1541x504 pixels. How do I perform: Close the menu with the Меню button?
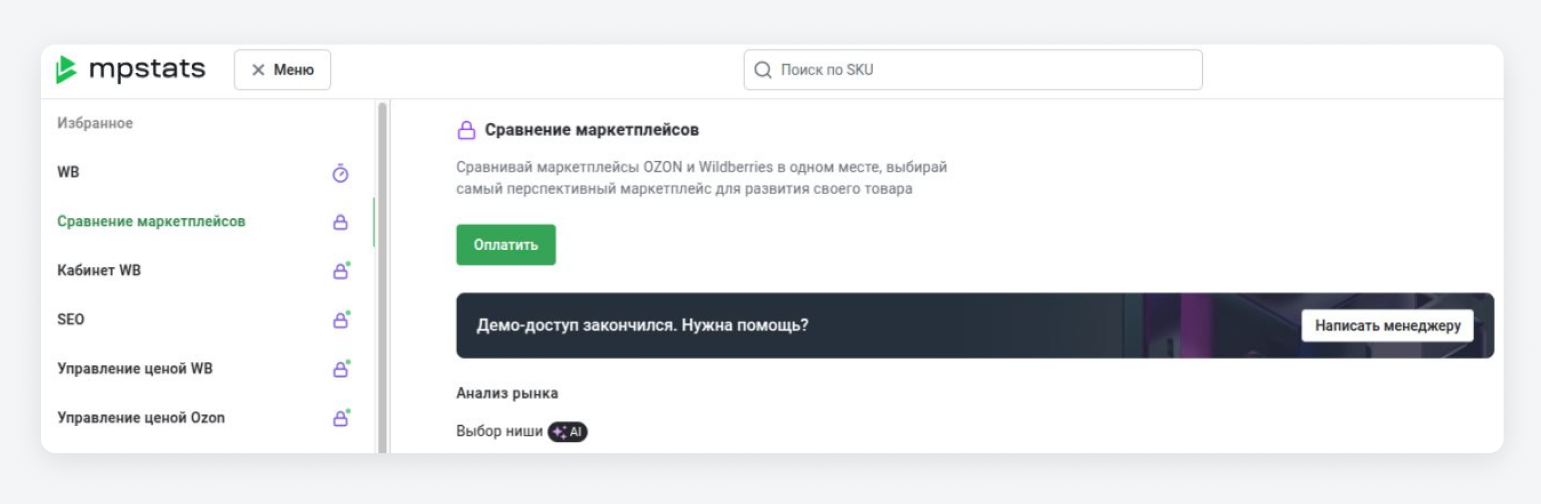coord(282,70)
